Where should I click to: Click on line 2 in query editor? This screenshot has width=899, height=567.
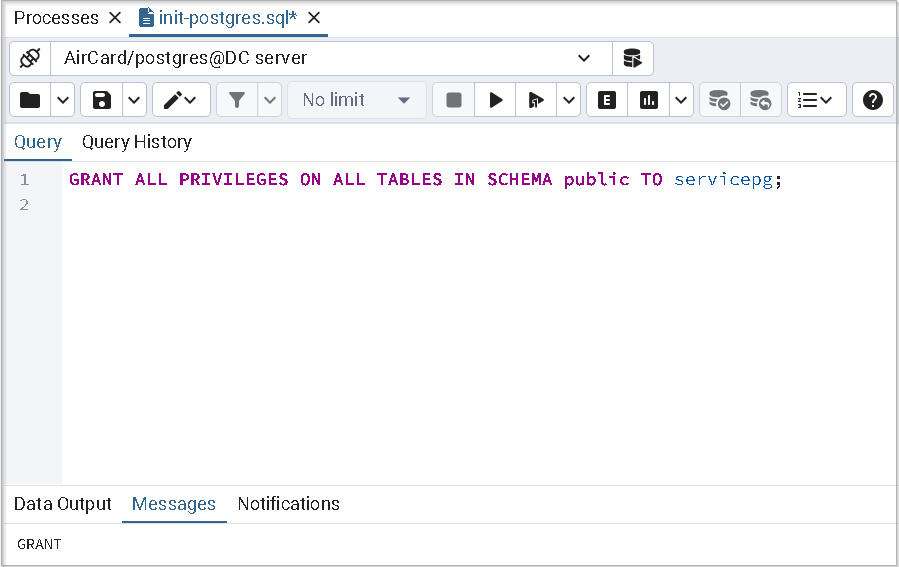pyautogui.click(x=400, y=205)
